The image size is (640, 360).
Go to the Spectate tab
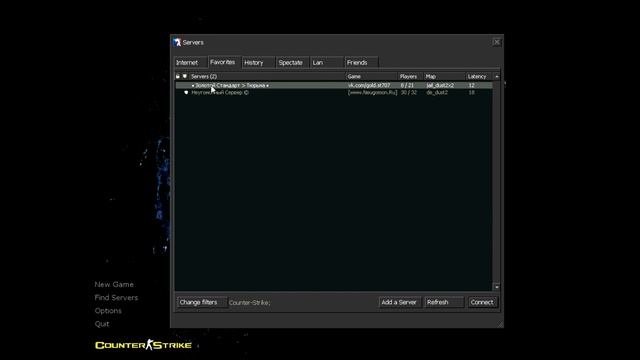[x=293, y=62]
